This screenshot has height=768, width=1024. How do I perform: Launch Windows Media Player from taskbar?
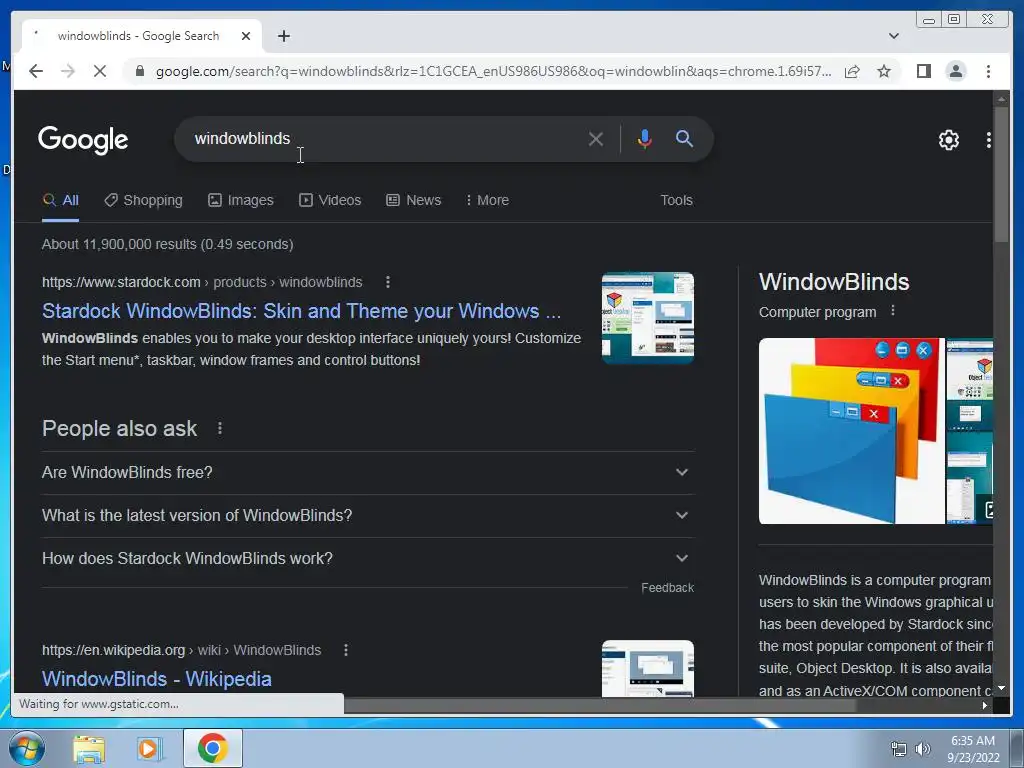tap(149, 748)
